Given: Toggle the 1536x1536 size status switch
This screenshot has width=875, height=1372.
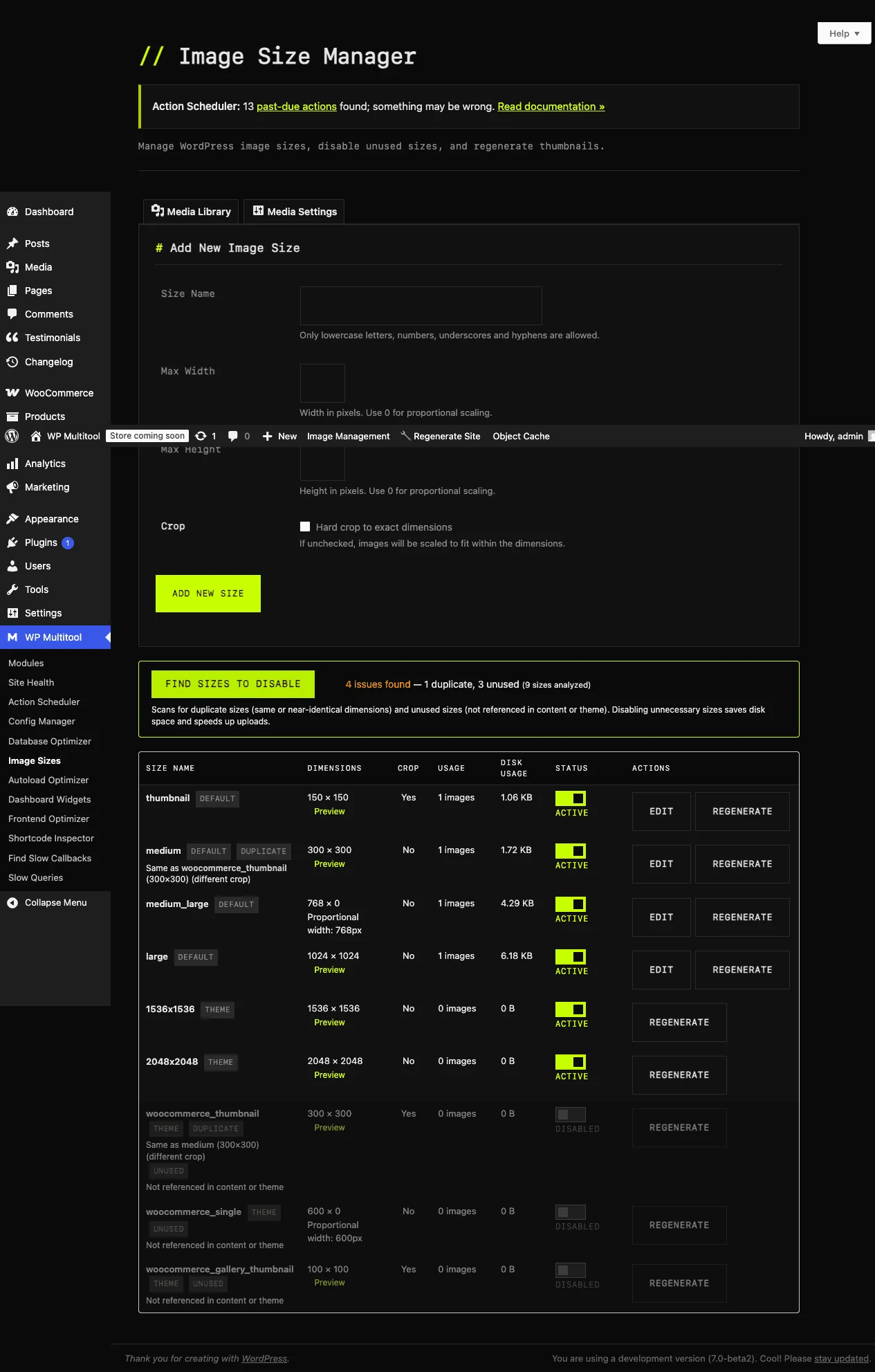Looking at the screenshot, I should click(571, 1009).
